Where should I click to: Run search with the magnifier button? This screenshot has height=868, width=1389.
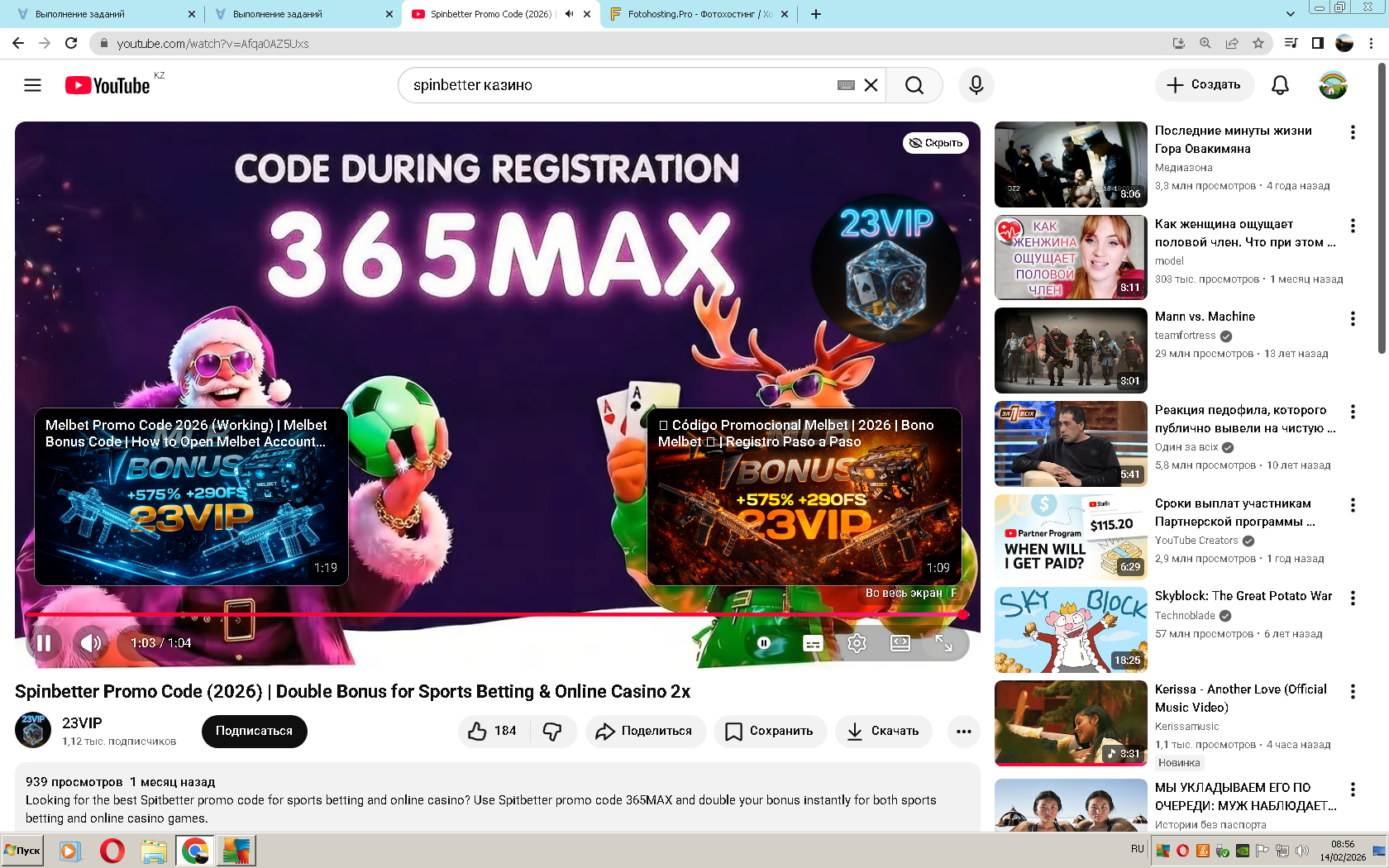pyautogui.click(x=914, y=85)
